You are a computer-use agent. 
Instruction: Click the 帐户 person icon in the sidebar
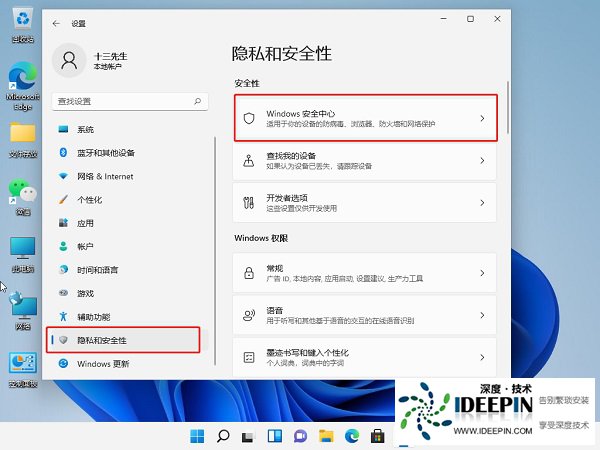[x=63, y=246]
